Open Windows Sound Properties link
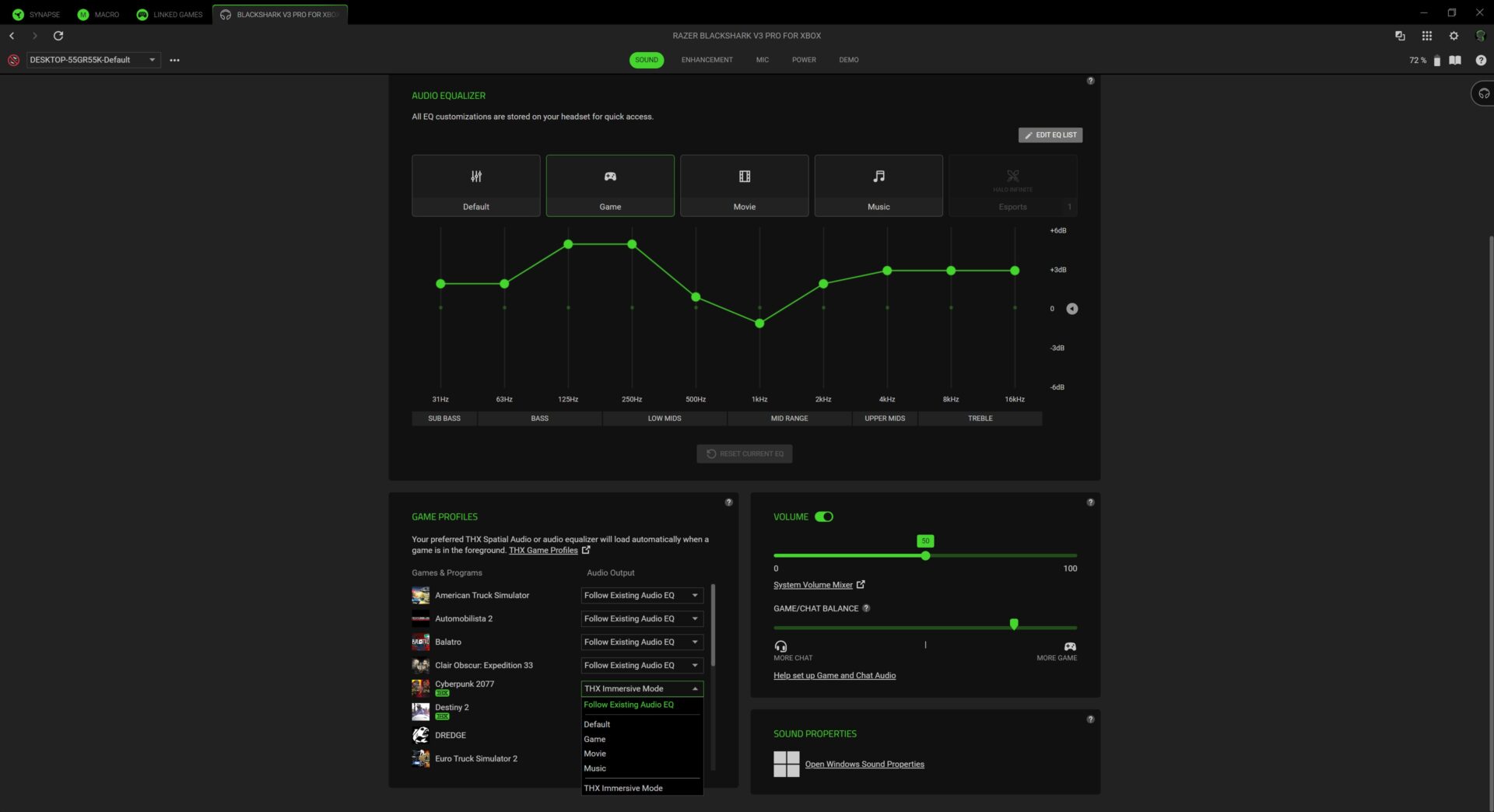Screen dimensions: 1494x812 (x=864, y=765)
